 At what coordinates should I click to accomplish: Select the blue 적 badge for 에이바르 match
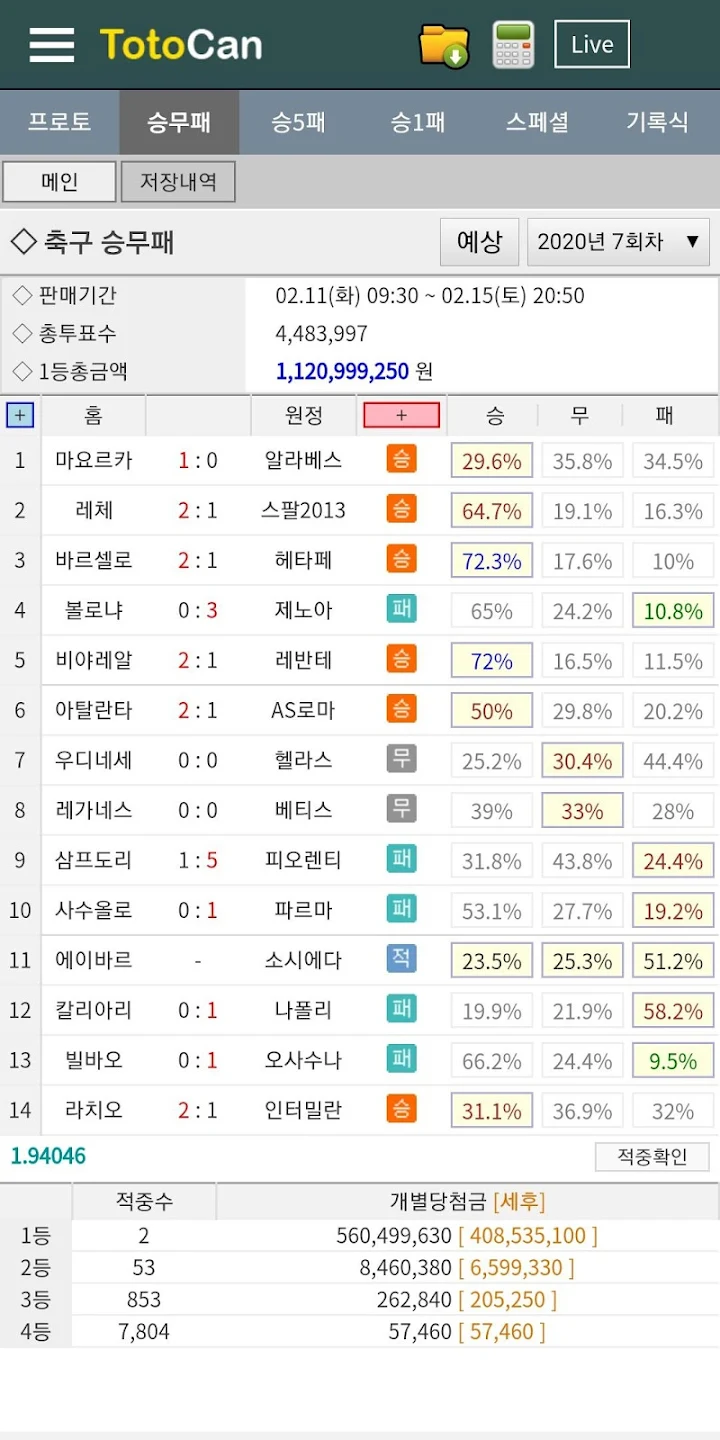[x=403, y=960]
